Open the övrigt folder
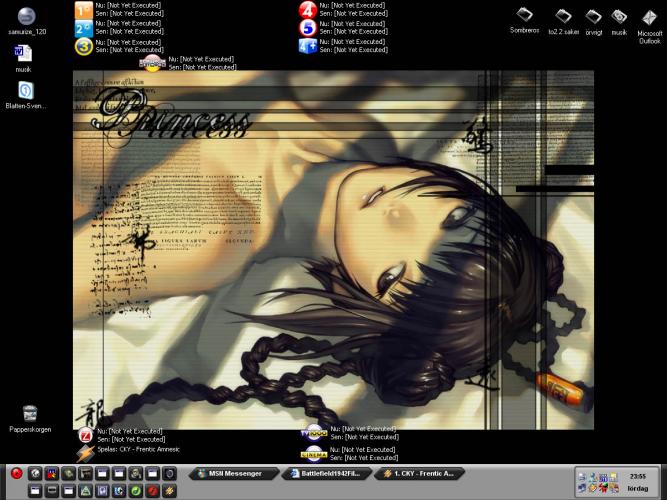The image size is (667, 500). tap(593, 16)
